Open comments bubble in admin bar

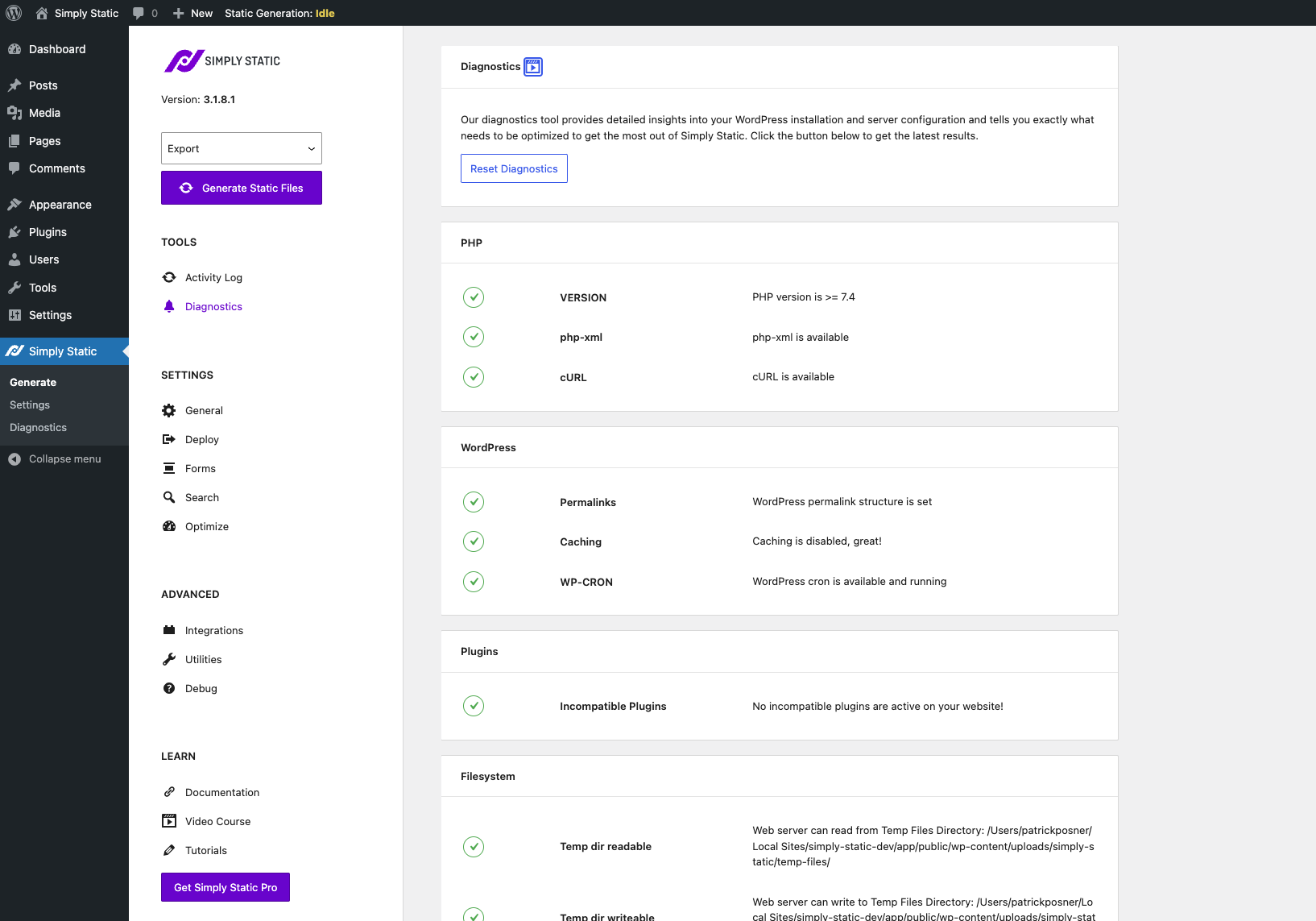[139, 13]
